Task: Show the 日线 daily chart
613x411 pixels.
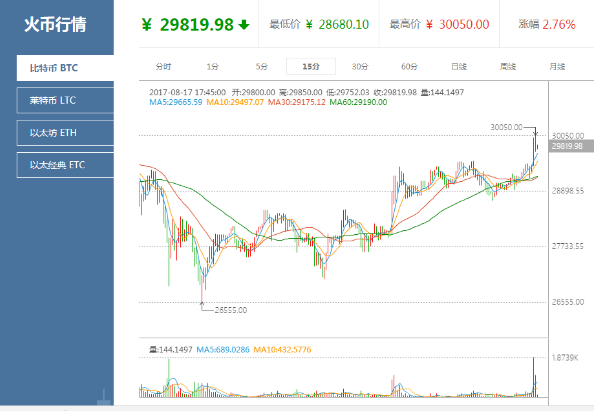Action: 459,66
